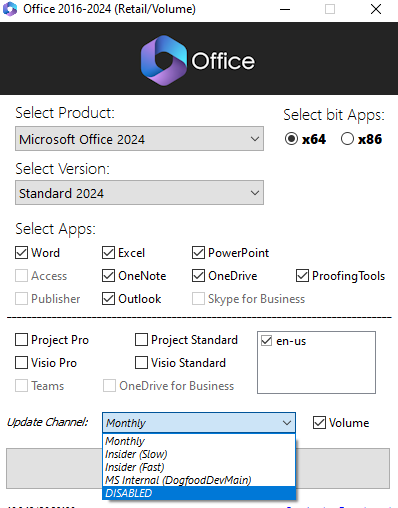398x508 pixels.
Task: Check the Visio Standard option
Action: pyautogui.click(x=141, y=363)
